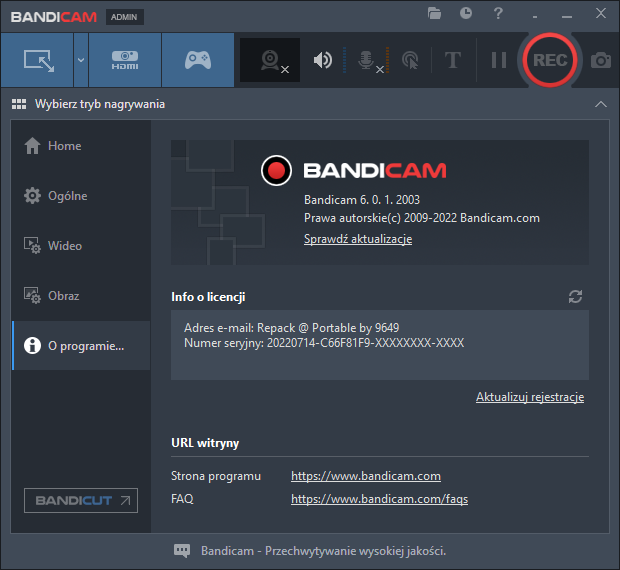
Task: Click the Aktualizuj rejestrację link
Action: click(x=530, y=397)
